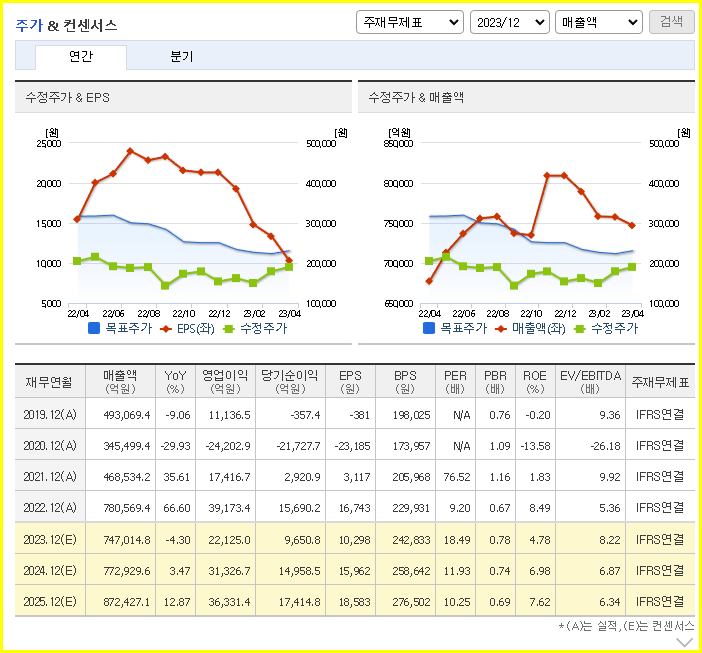Click the 22/04 label on EPS chart axis
This screenshot has height=653, width=702.
coord(78,313)
